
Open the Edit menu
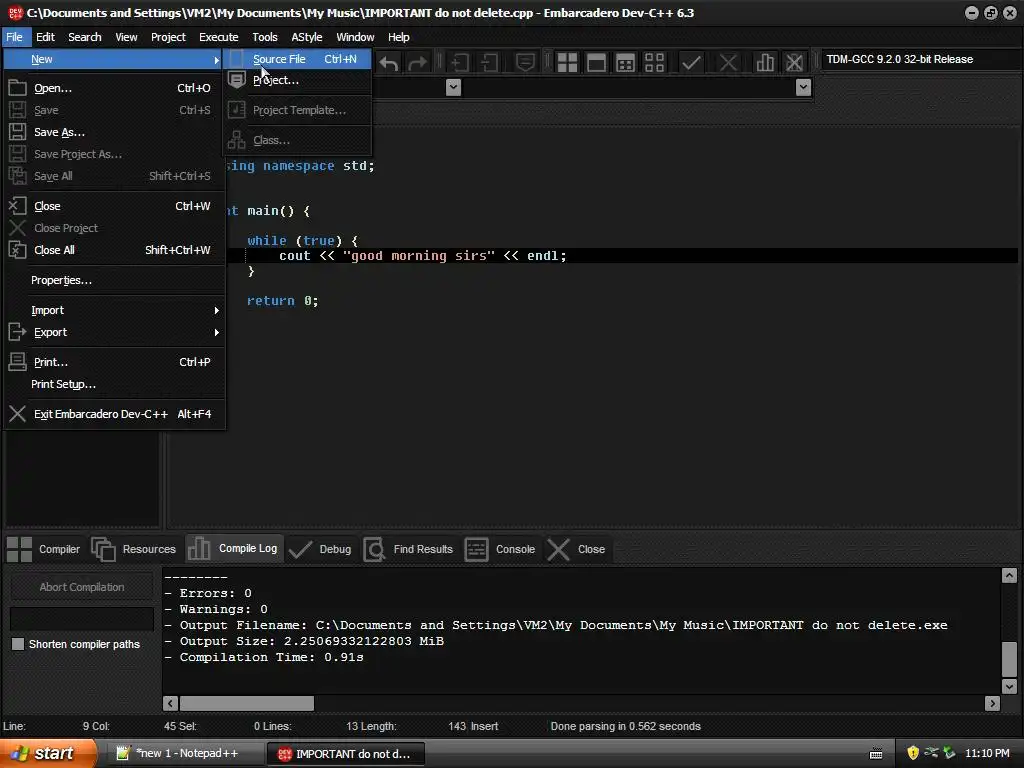click(45, 37)
